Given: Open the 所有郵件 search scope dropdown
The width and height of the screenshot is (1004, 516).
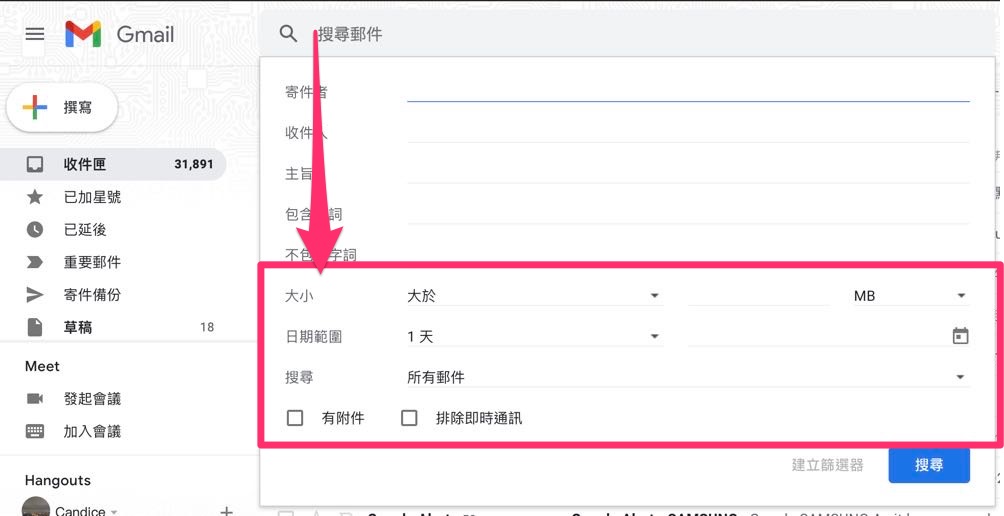Looking at the screenshot, I should click(x=688, y=377).
